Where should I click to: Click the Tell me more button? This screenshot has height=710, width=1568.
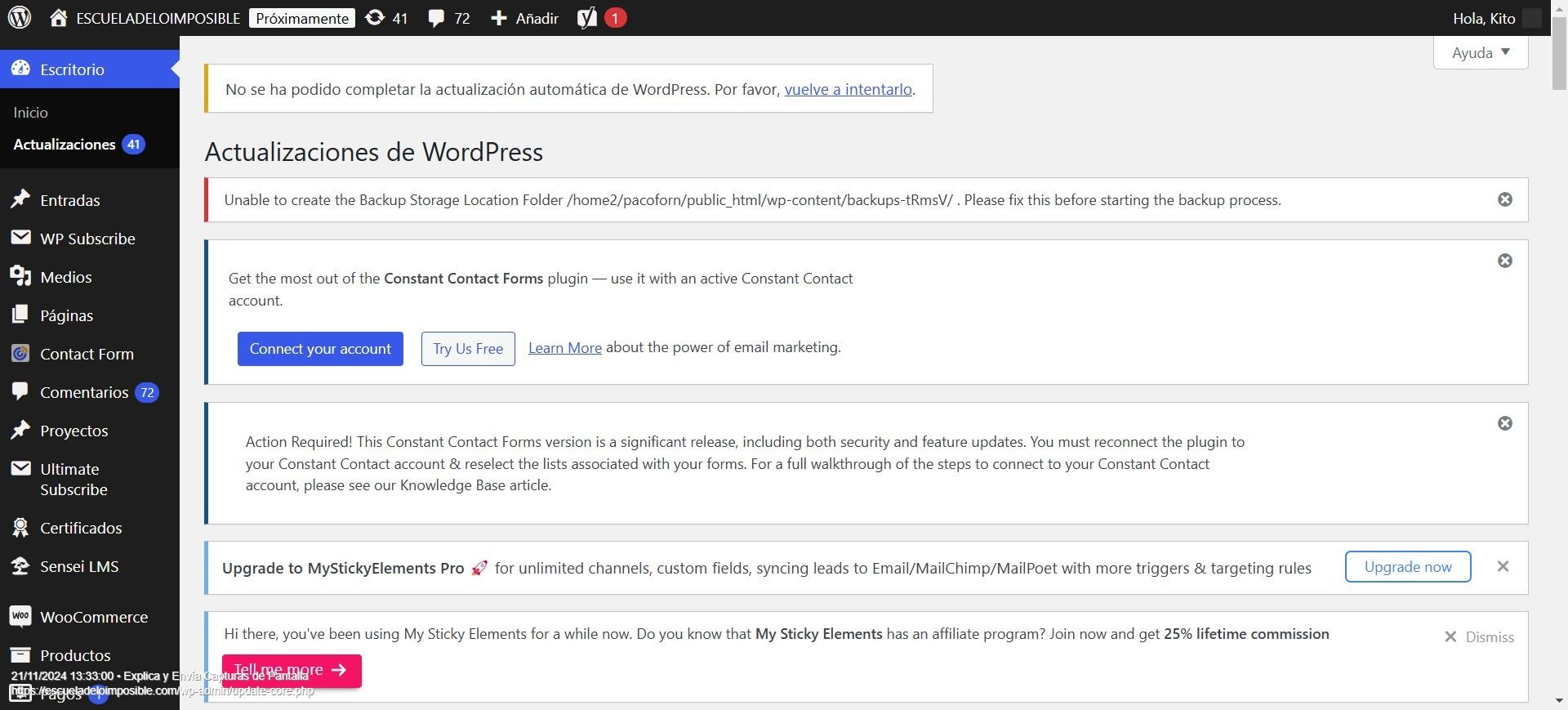point(292,670)
